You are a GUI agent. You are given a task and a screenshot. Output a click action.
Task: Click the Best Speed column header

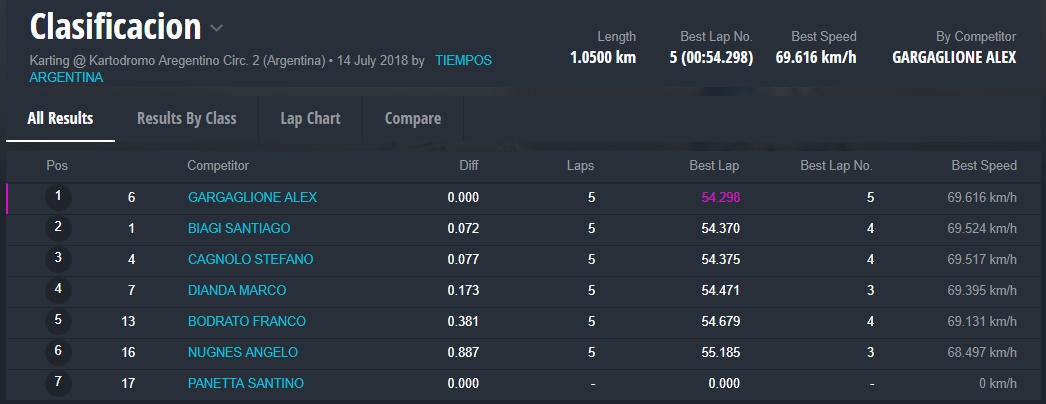(x=983, y=165)
